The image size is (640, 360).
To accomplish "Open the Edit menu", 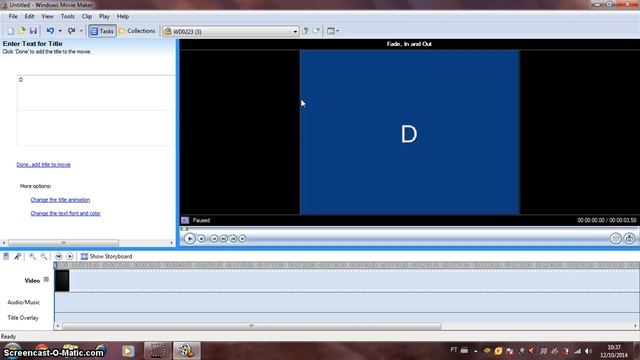I will coord(29,17).
